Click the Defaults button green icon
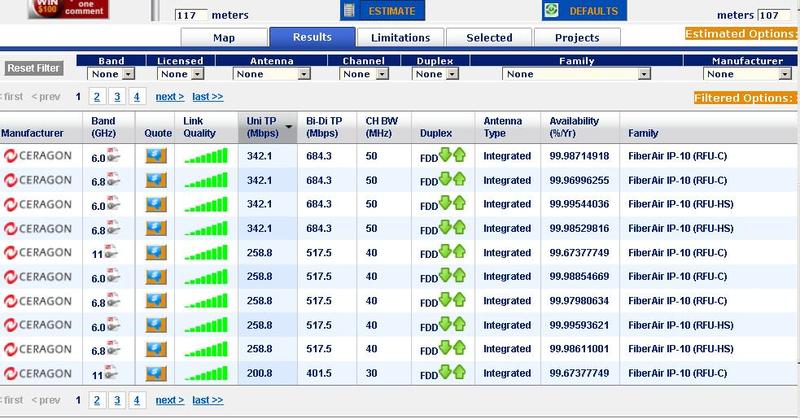The image size is (800, 419). click(551, 10)
